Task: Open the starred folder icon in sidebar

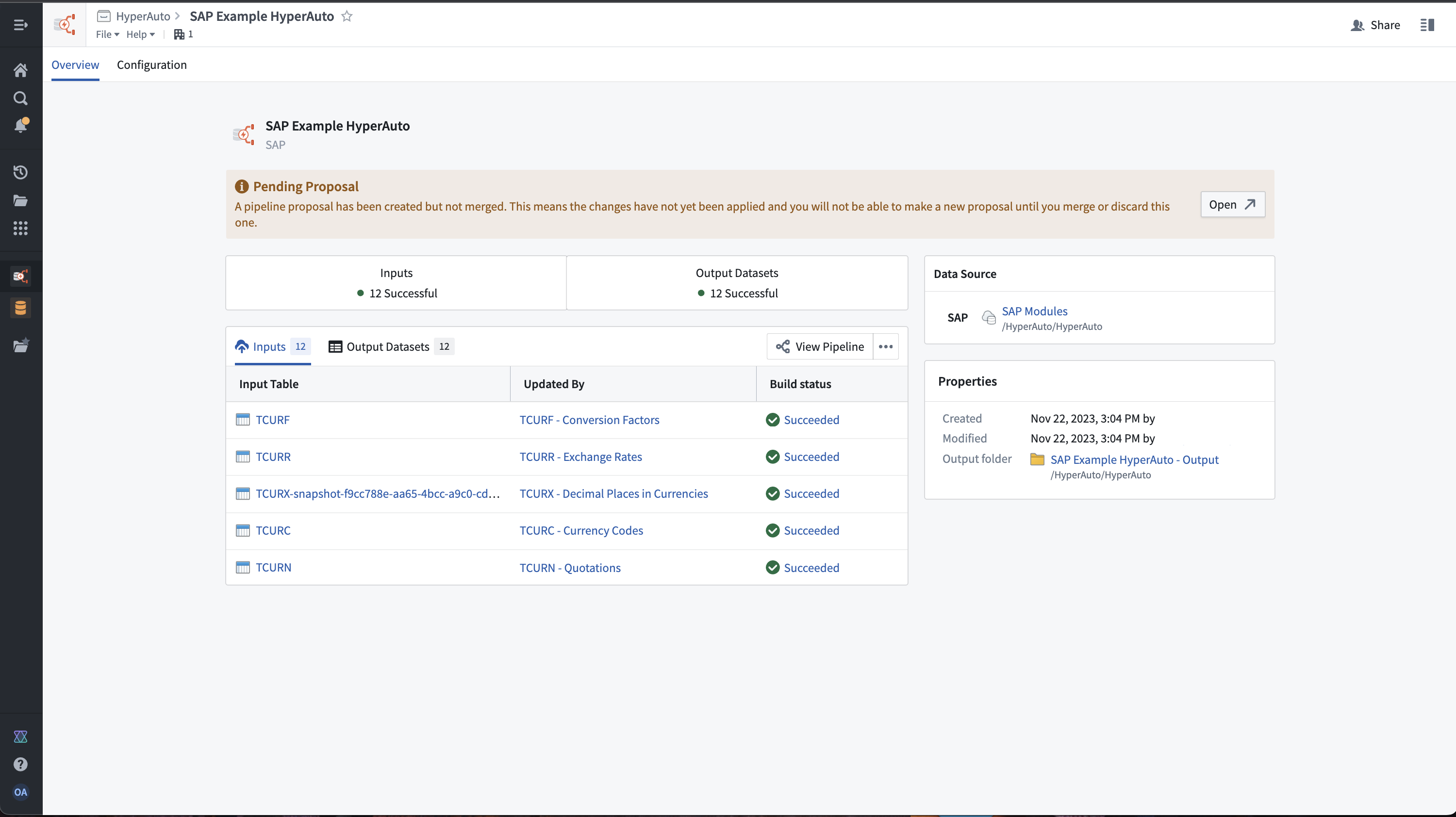Action: coord(21,345)
